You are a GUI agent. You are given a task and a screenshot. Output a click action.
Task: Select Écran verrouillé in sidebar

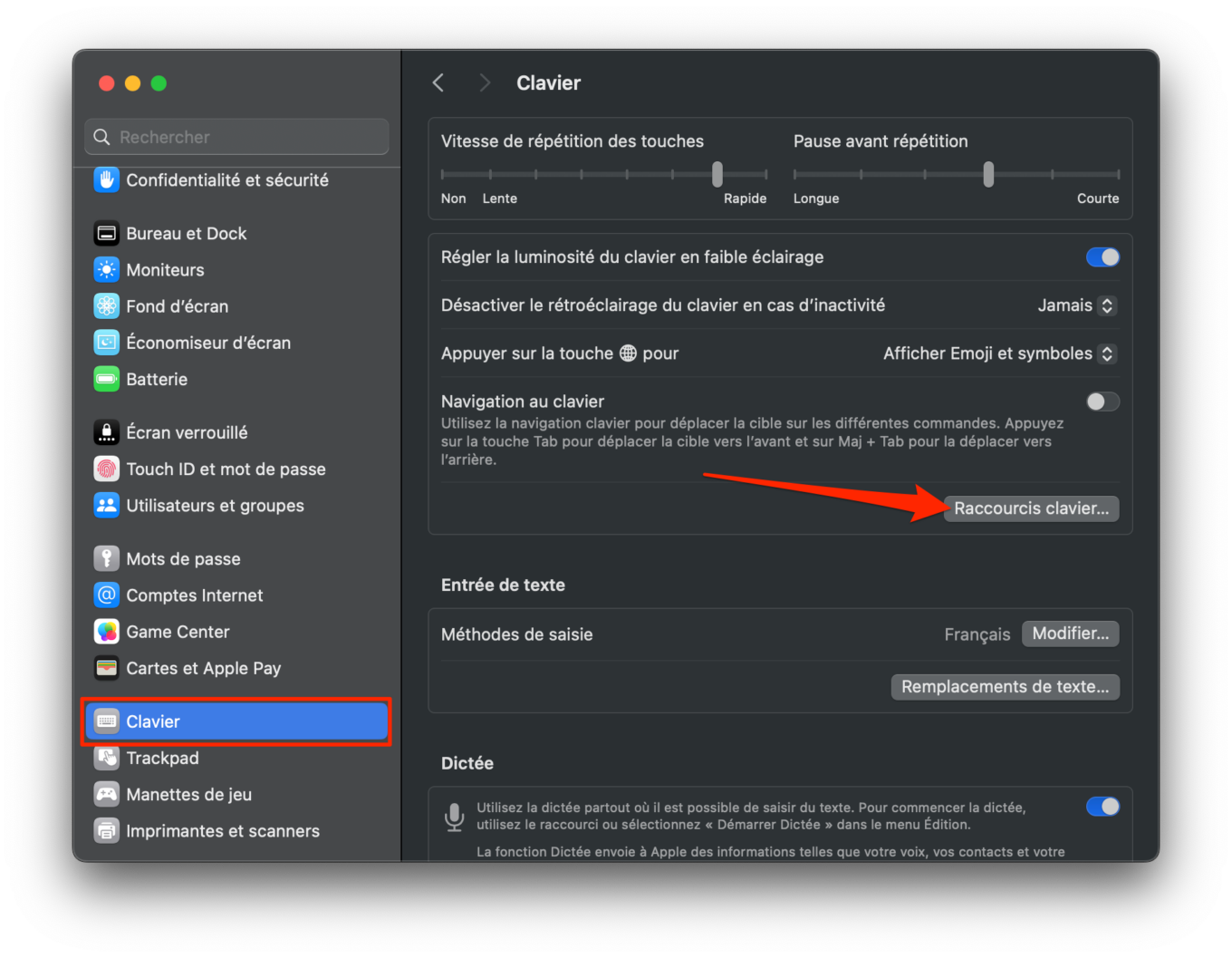236,432
